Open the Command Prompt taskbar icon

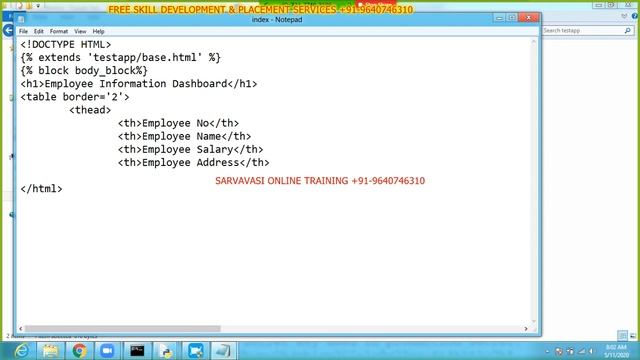tap(137, 351)
